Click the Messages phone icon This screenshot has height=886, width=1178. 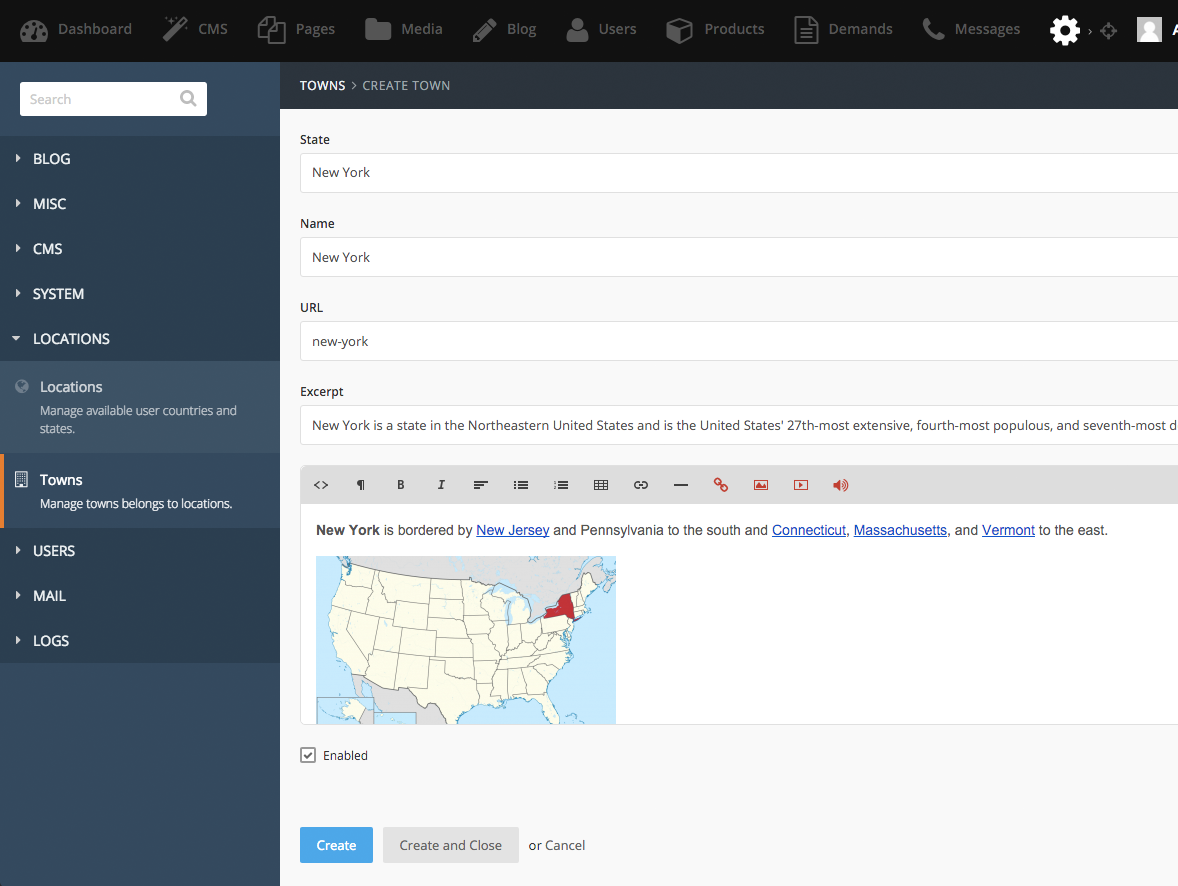tap(933, 29)
